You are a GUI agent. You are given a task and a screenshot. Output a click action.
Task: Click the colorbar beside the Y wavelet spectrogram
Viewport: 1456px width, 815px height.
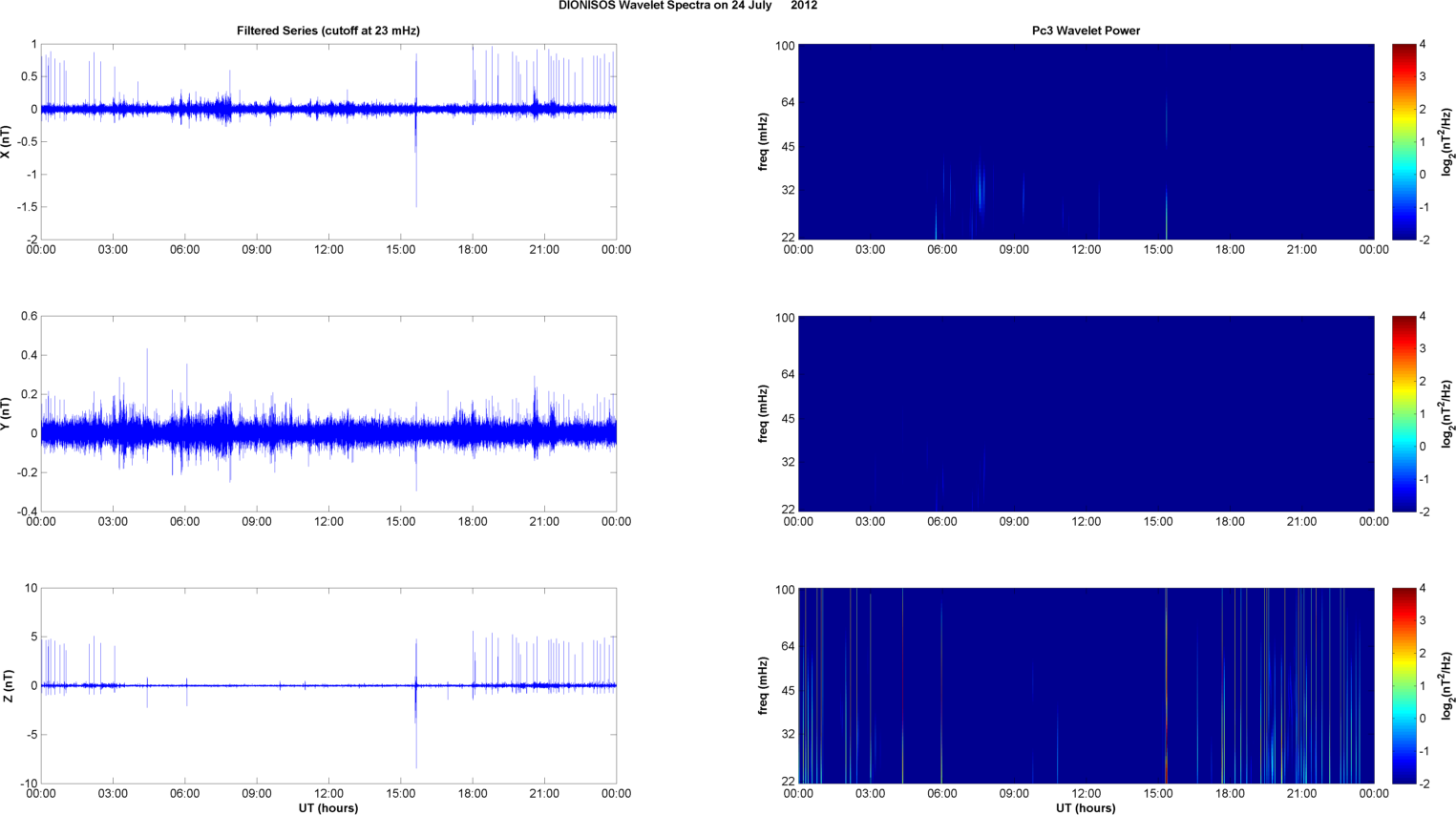click(1403, 414)
